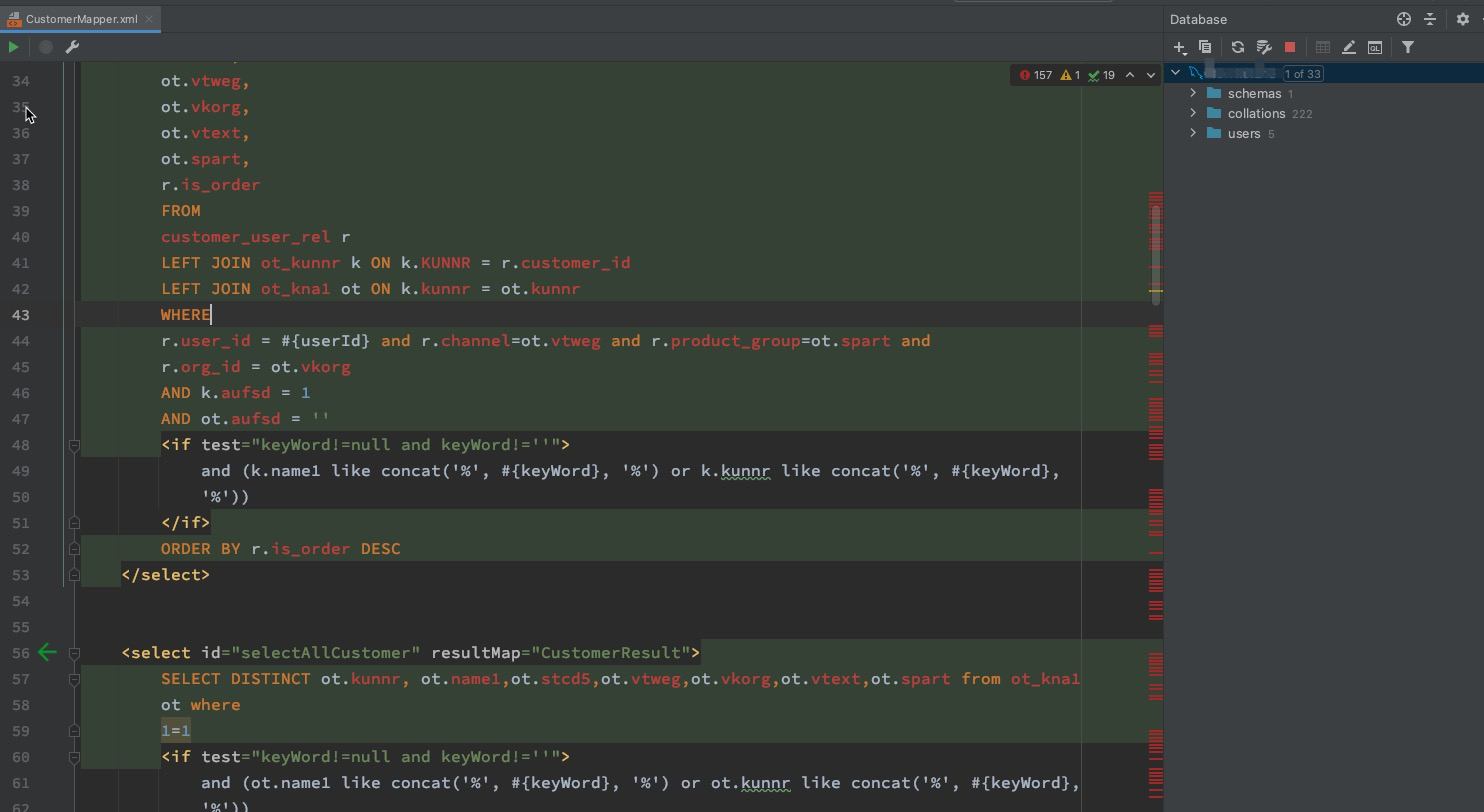This screenshot has height=812, width=1484.
Task: Stop the database operation with the red square
Action: pyautogui.click(x=1290, y=46)
